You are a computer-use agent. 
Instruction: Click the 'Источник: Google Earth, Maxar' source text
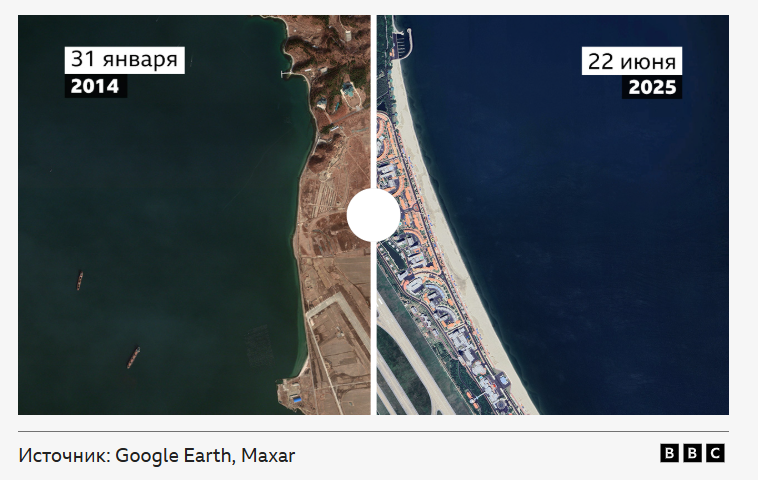pos(157,456)
